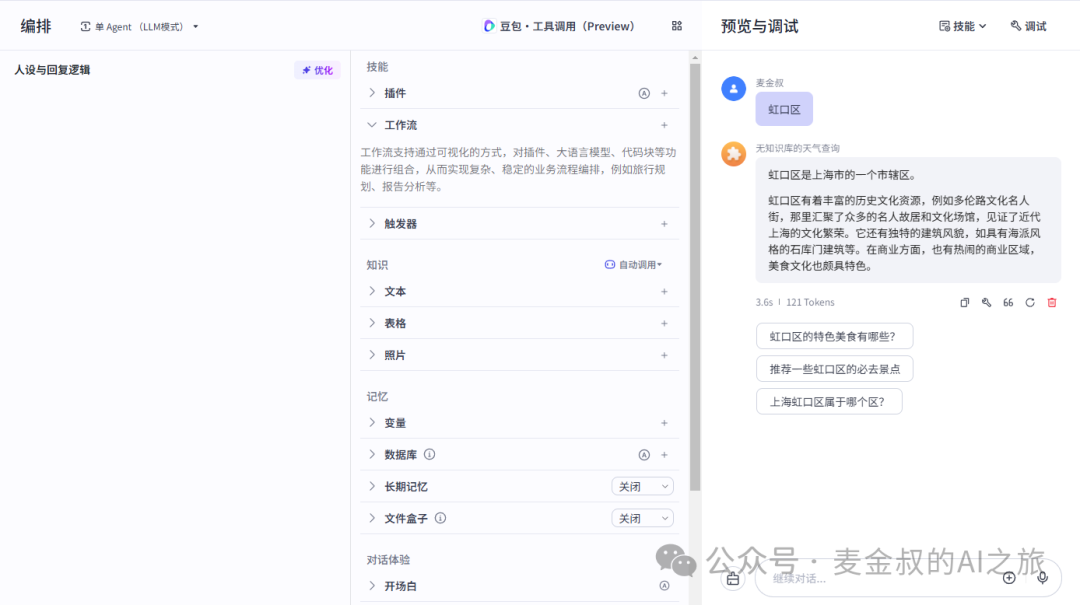Click the auto-add icon in 数据库 row
Viewport: 1080px width, 605px height.
(x=643, y=455)
